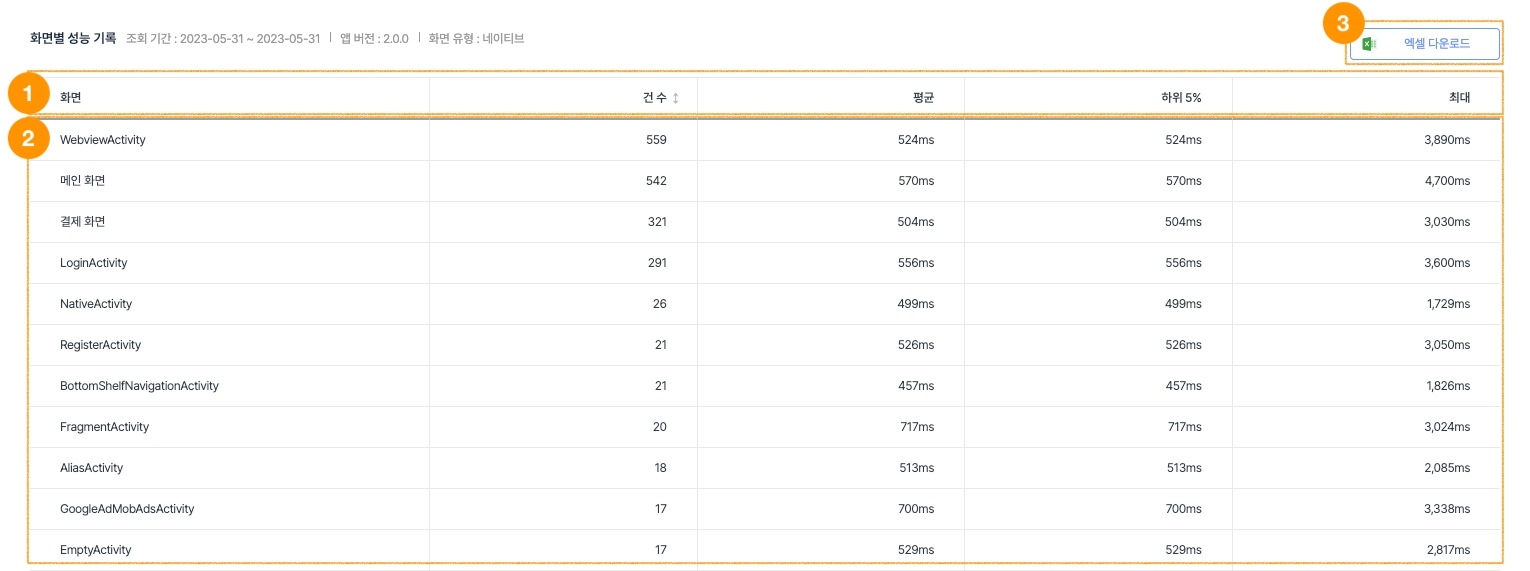Open the NativeActivity row
The height and width of the screenshot is (571, 1530).
point(96,304)
